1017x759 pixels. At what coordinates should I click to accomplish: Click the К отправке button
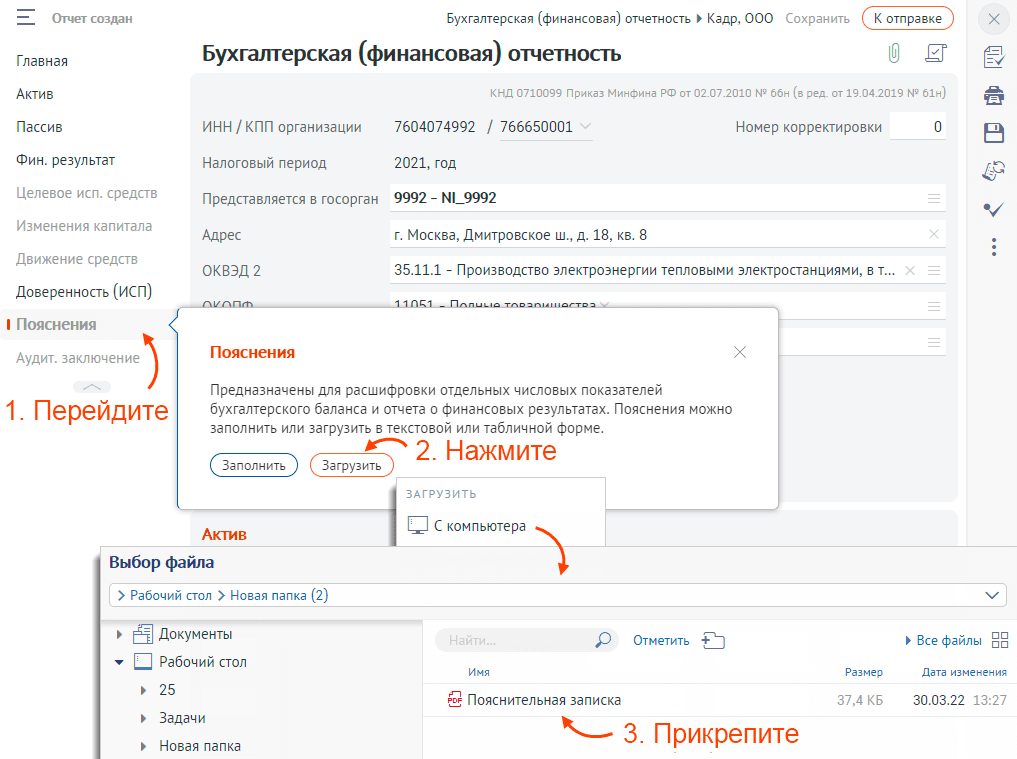tap(907, 18)
